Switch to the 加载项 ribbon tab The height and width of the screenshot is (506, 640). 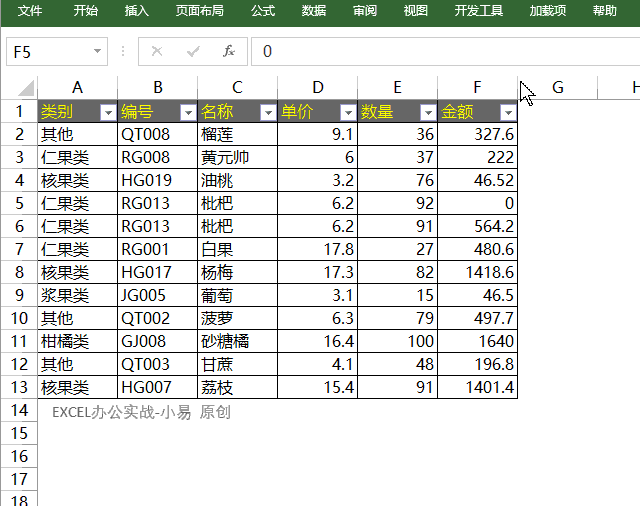click(548, 11)
